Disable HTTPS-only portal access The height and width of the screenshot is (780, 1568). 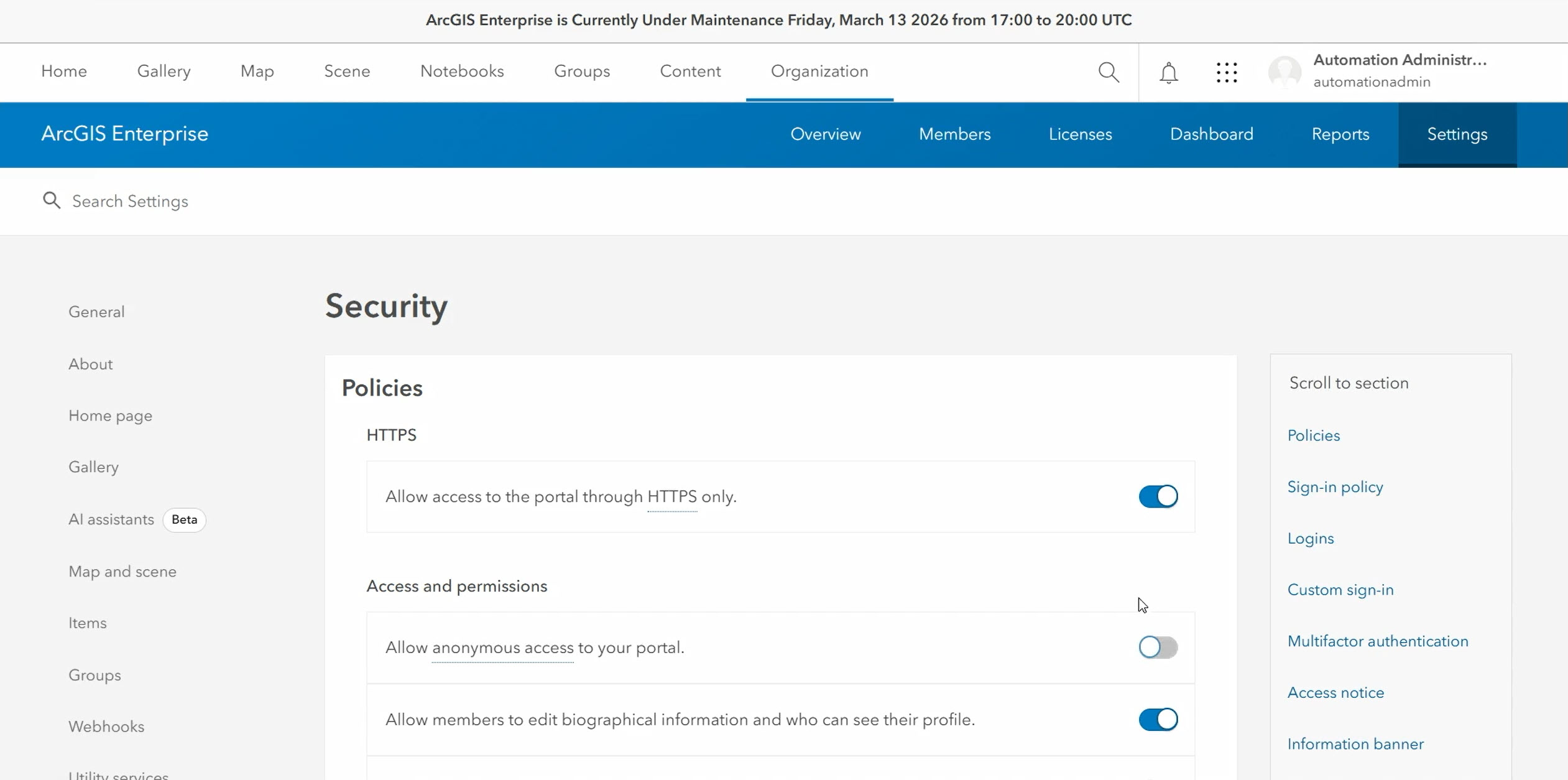tap(1158, 496)
